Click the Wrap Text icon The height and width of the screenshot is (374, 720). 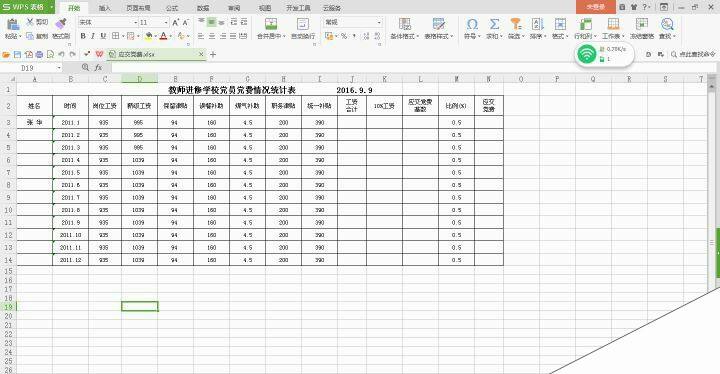click(x=303, y=24)
